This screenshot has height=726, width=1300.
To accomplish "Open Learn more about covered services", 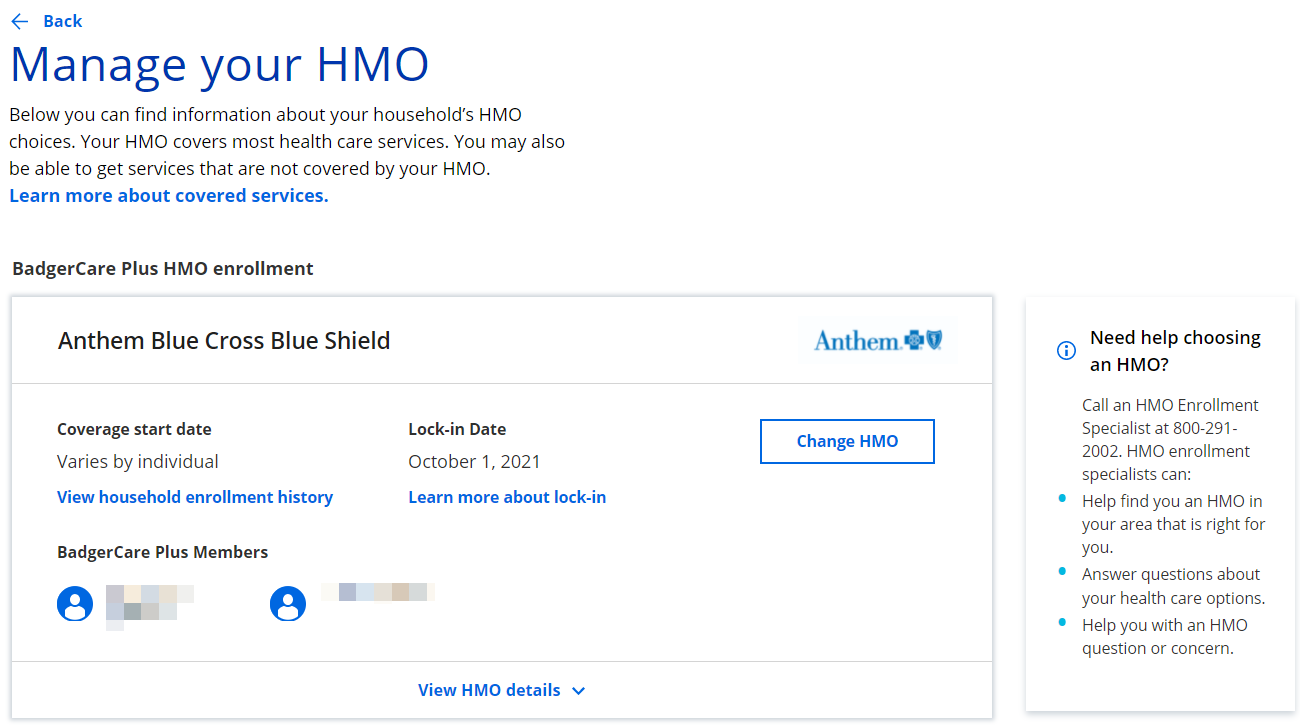I will [169, 196].
